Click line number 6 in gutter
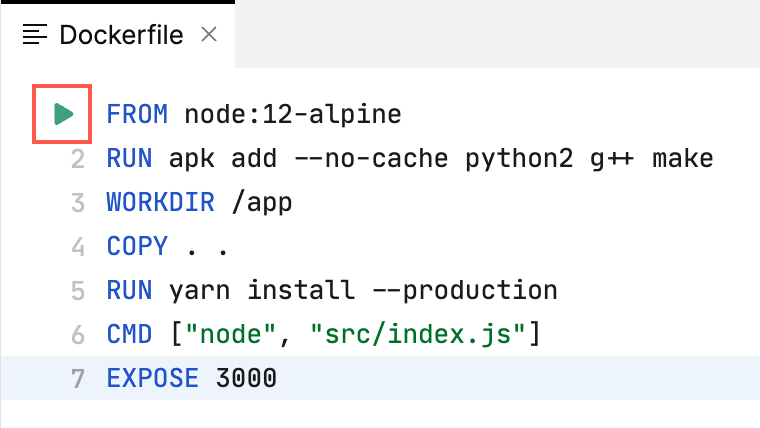Image resolution: width=760 pixels, height=428 pixels. [x=78, y=334]
